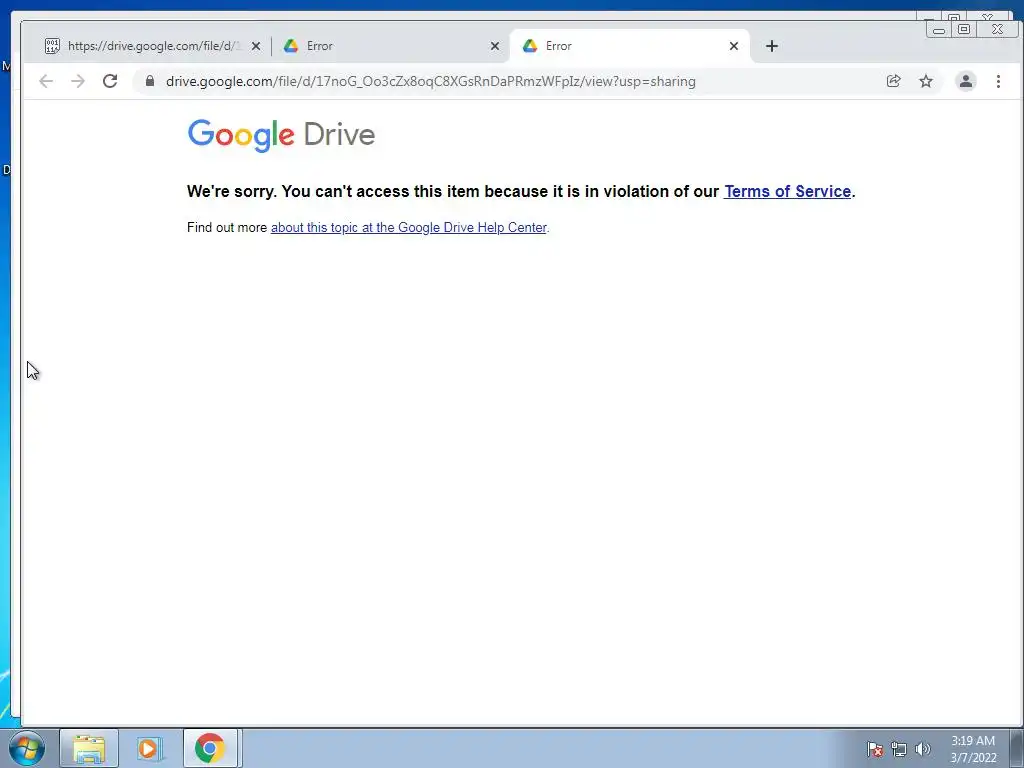The image size is (1024, 768).
Task: Open the Chrome three-dot menu
Action: click(998, 81)
